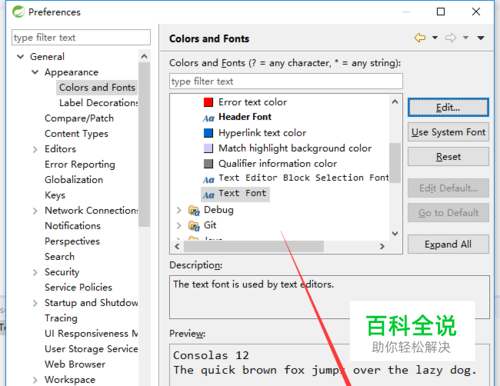Click the Use System Font button
Viewport: 500px width, 386px height.
coord(448,132)
